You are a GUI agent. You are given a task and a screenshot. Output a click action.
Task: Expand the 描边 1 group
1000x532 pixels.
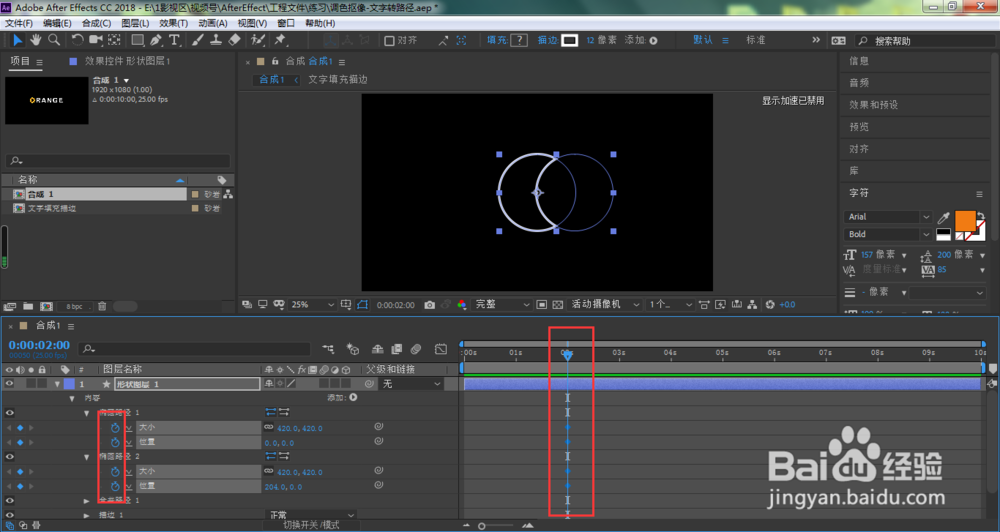(x=87, y=515)
